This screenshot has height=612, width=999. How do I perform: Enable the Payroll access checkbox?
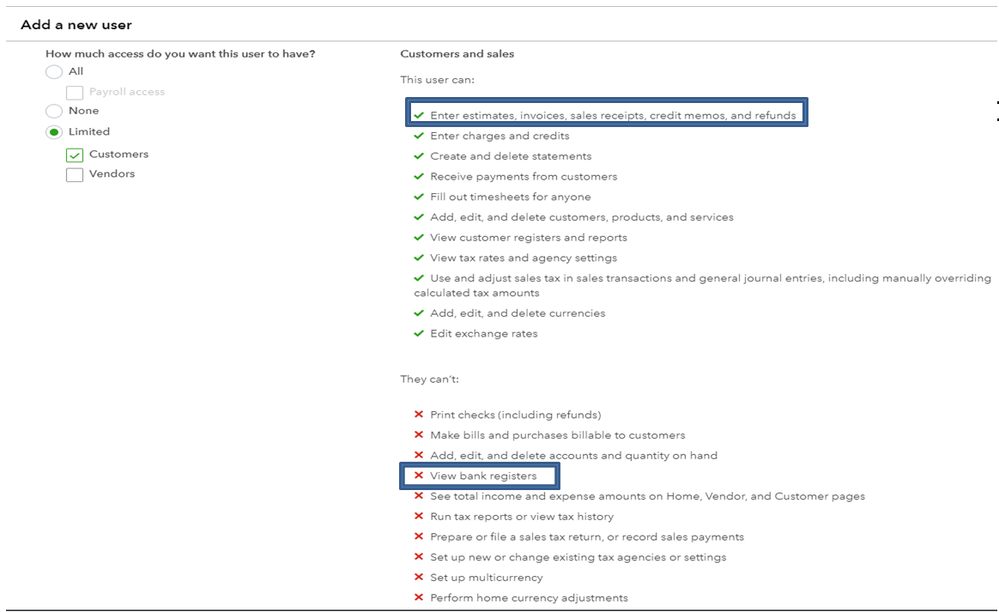74,93
